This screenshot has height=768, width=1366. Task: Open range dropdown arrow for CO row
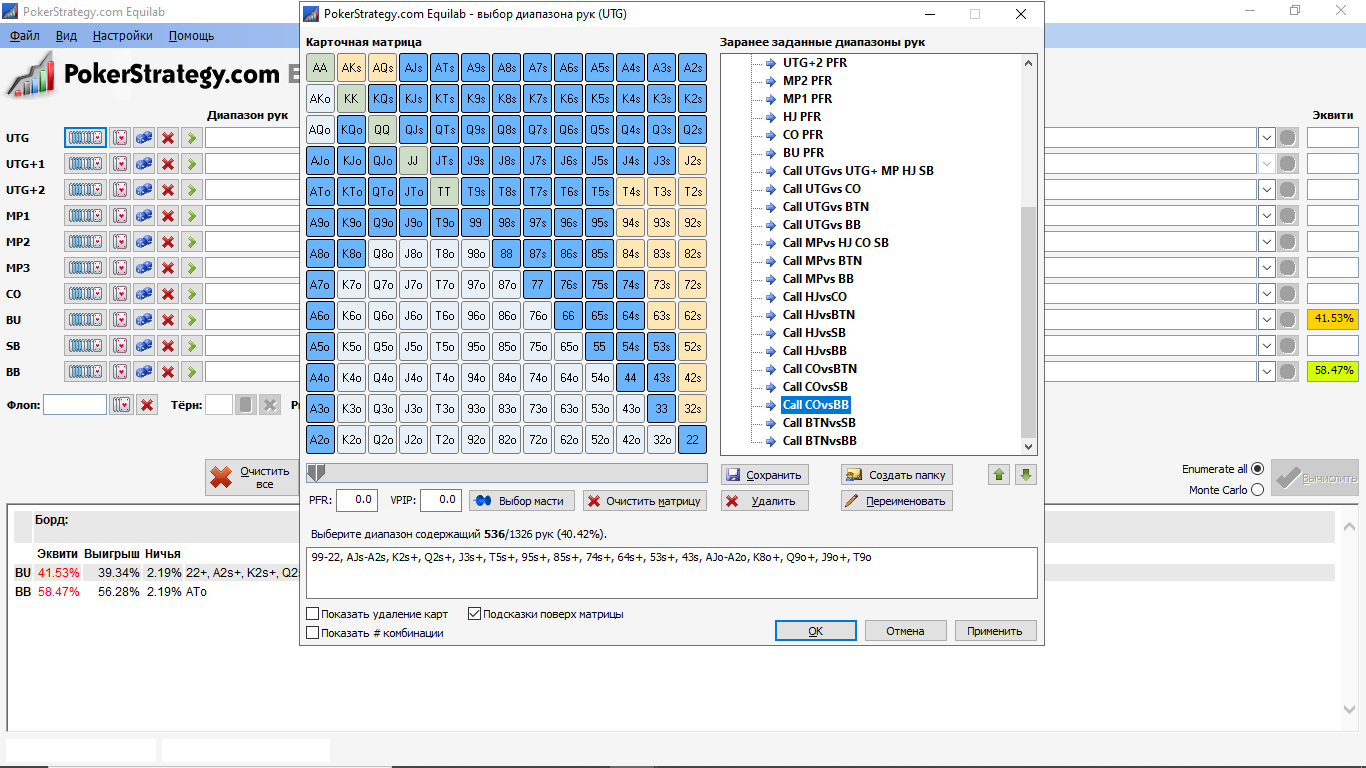pos(1266,293)
